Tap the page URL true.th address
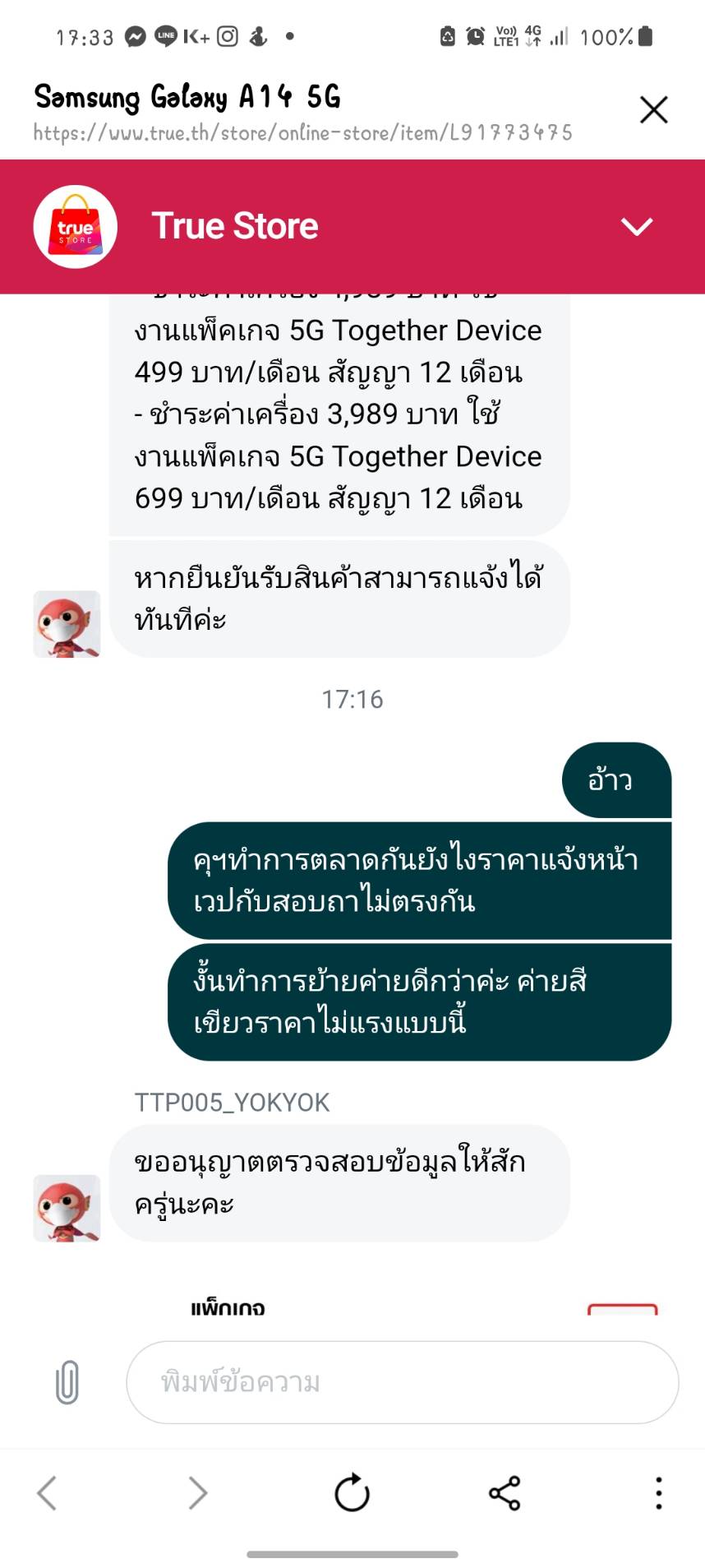 (303, 132)
